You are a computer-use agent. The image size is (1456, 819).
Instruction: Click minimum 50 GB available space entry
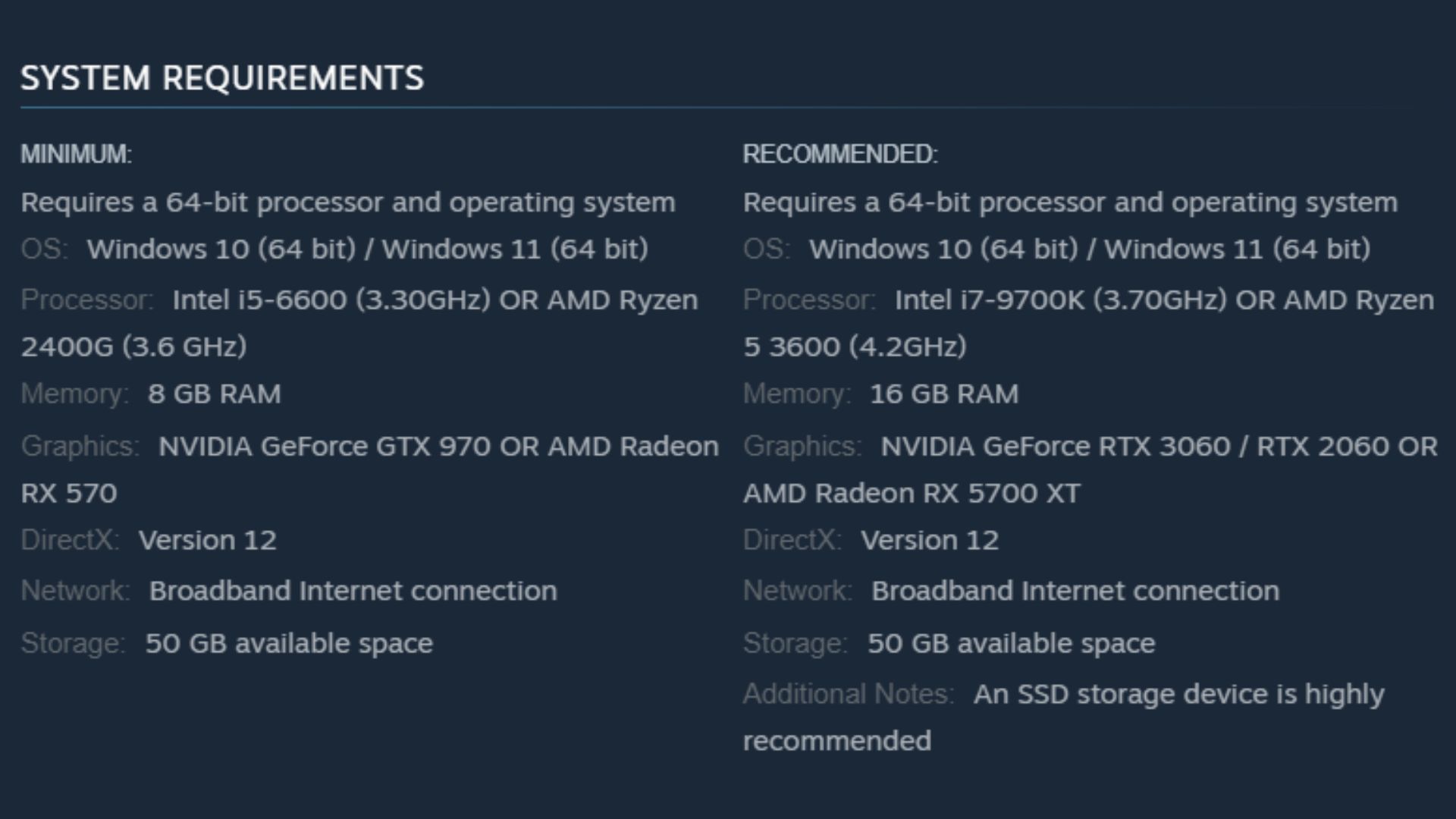(x=289, y=643)
